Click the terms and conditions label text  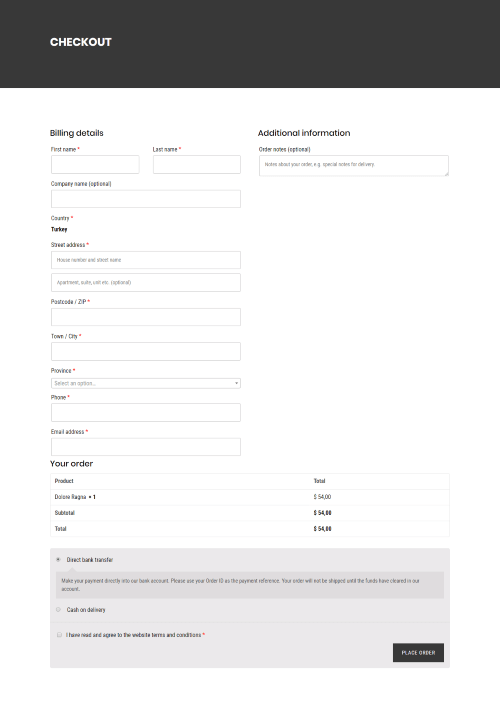(x=135, y=635)
